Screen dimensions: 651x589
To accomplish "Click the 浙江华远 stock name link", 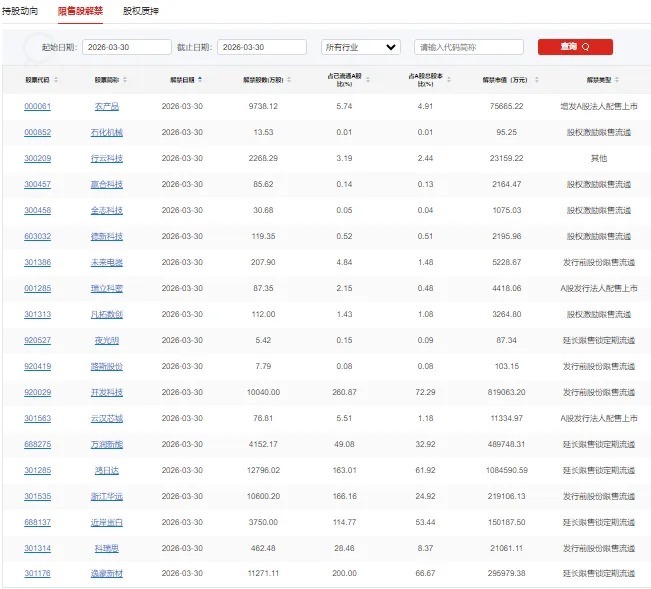I will (x=108, y=496).
